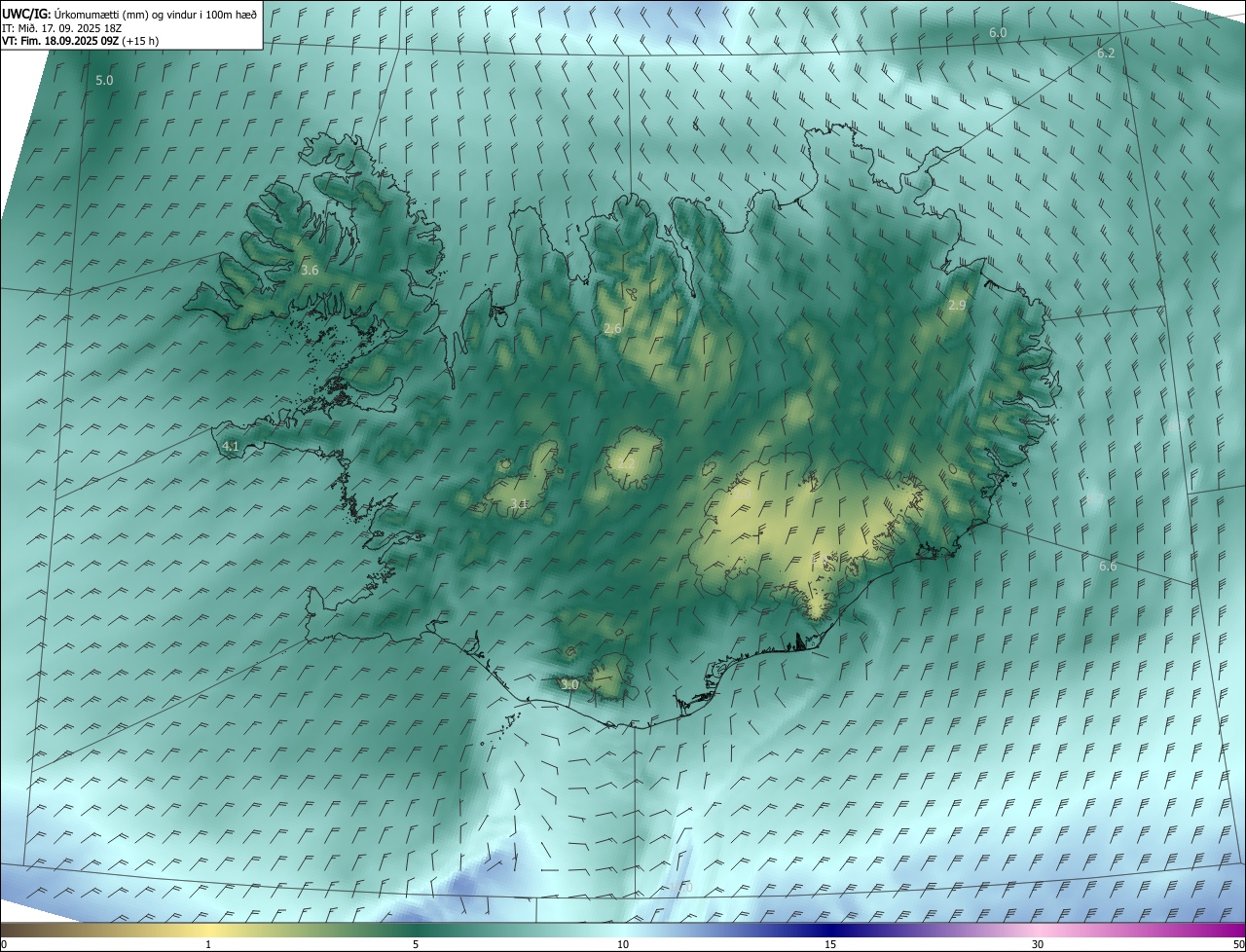1246x952 pixels.
Task: Click the '5.0' value label on the map
Action: [x=104, y=80]
